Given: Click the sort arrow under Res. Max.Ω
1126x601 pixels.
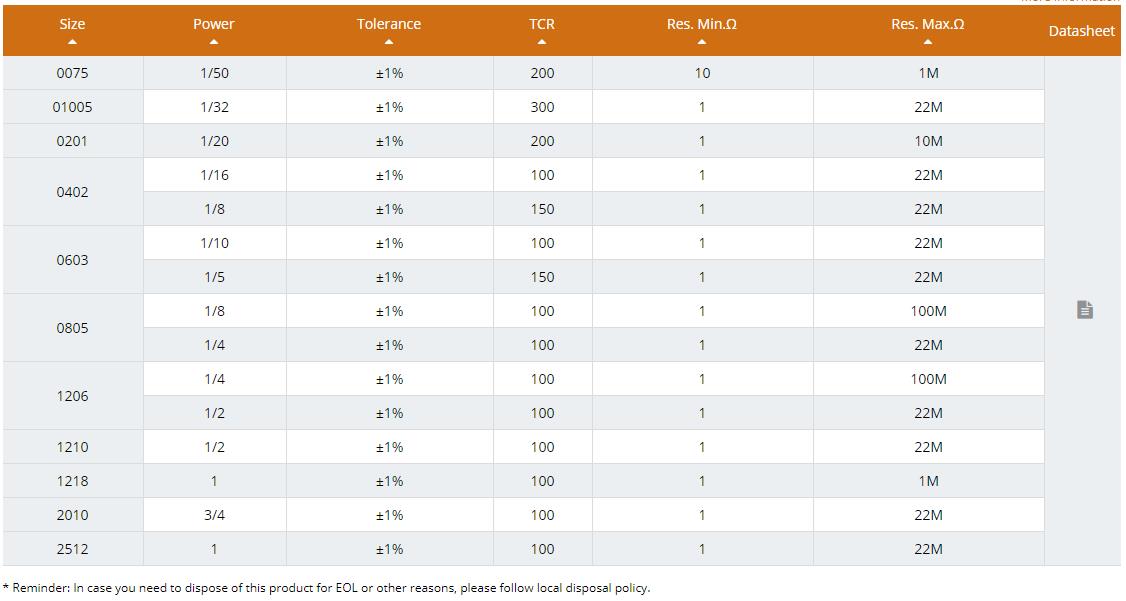Looking at the screenshot, I should coord(928,42).
